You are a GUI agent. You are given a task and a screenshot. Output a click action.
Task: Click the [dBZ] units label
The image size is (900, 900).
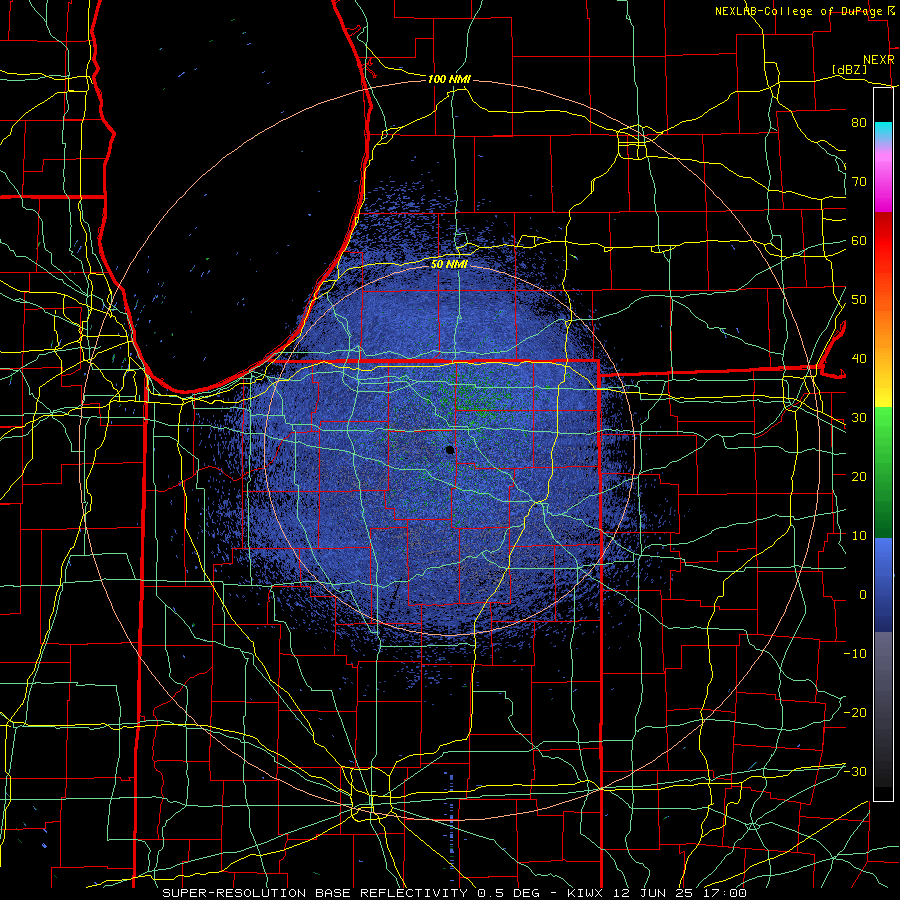click(849, 70)
